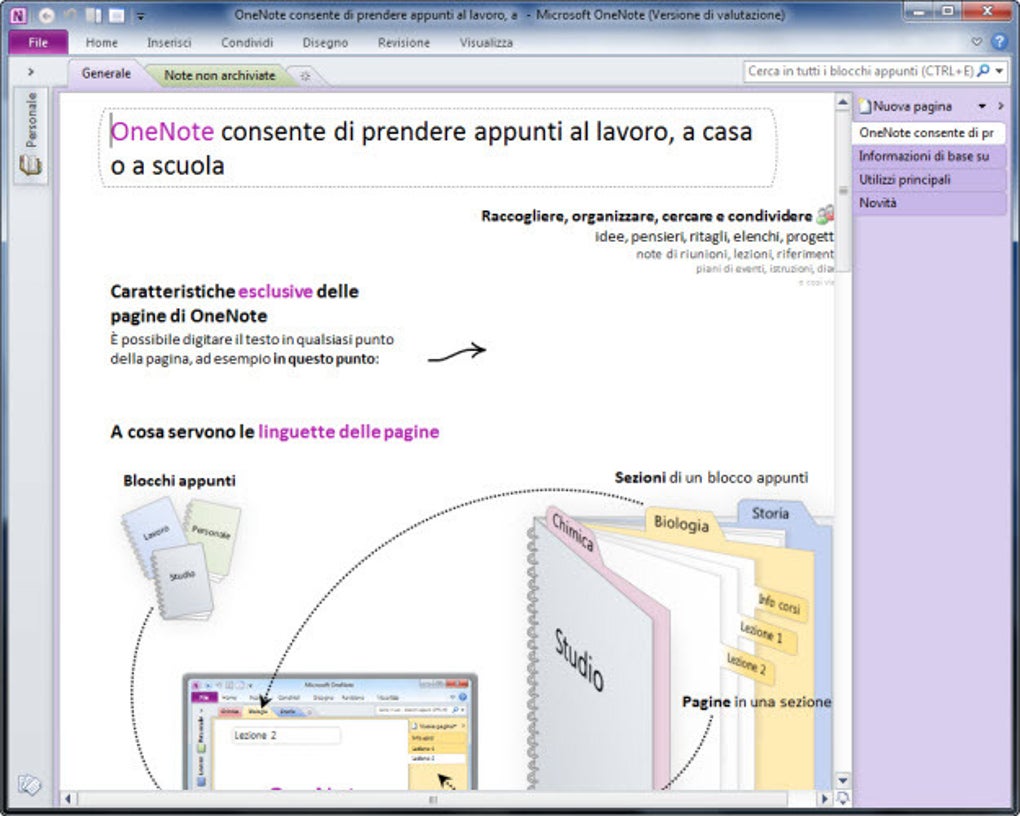This screenshot has height=816, width=1020.
Task: Open OneNote Help with question mark icon
Action: pos(999,42)
